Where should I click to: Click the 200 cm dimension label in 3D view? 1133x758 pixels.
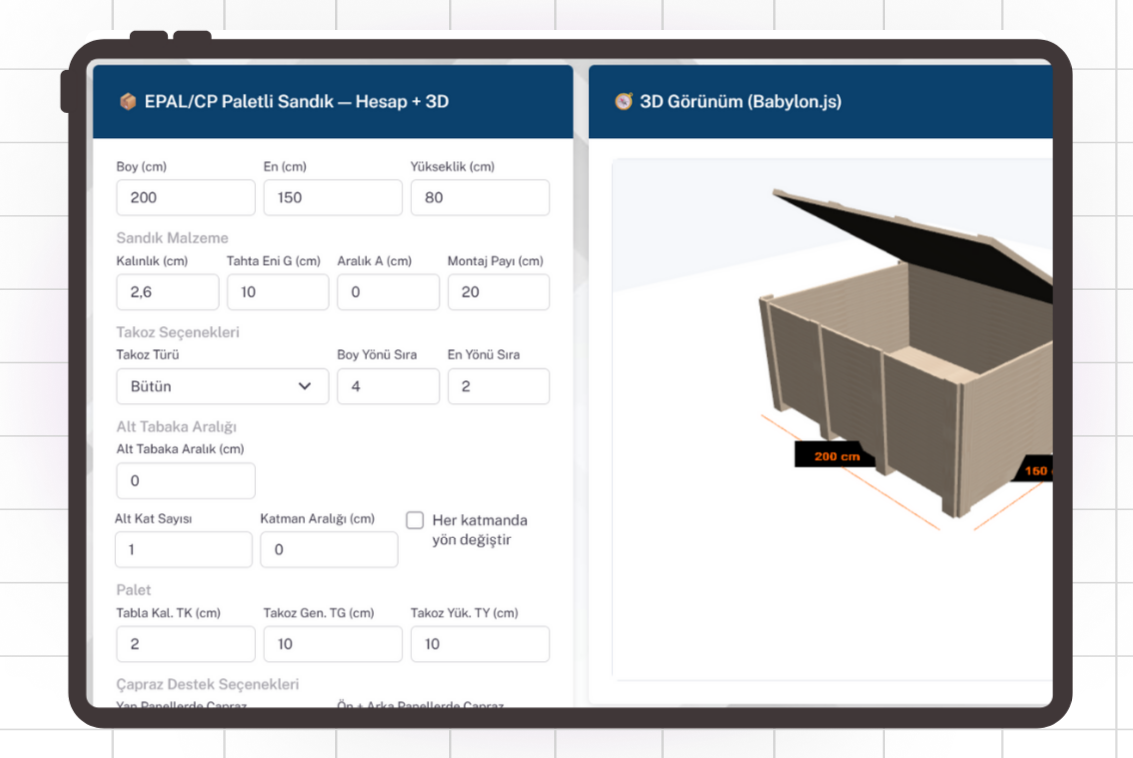click(837, 456)
